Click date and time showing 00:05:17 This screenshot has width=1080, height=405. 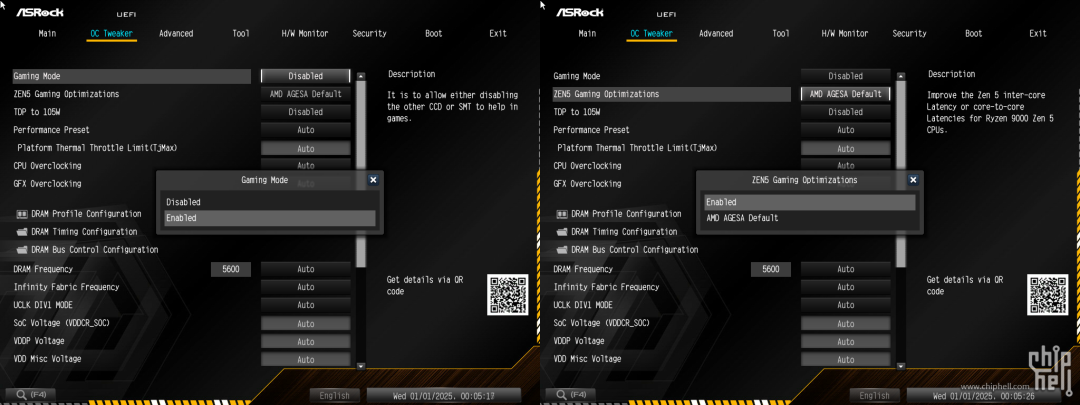click(x=444, y=395)
